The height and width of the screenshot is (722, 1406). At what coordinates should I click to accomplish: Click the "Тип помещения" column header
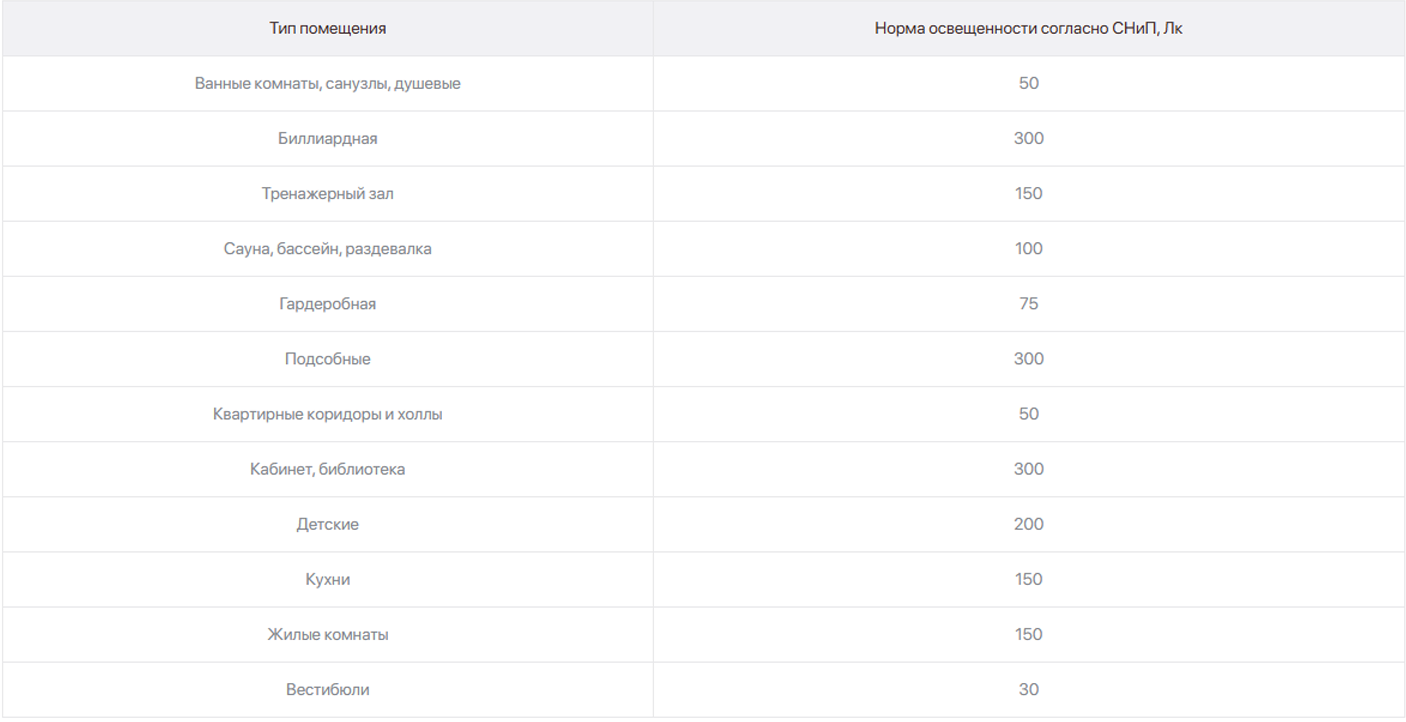tap(327, 28)
